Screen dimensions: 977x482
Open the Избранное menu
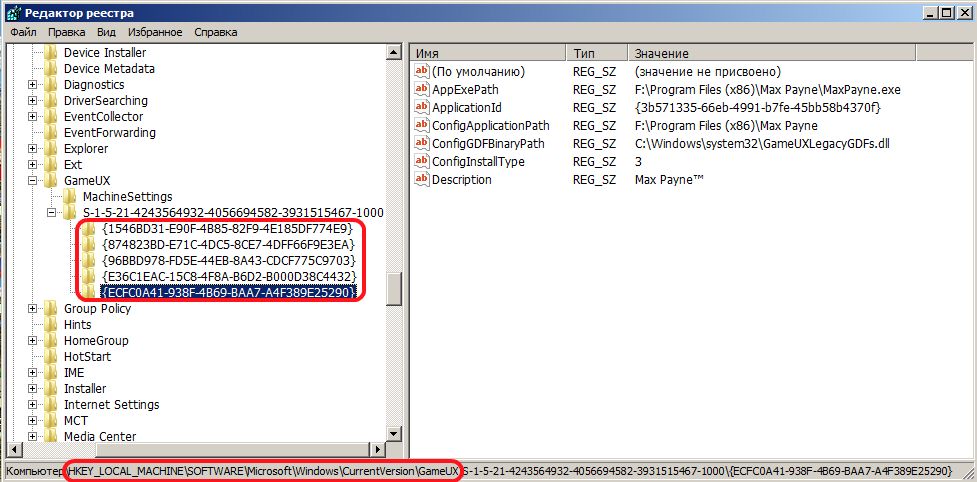(155, 32)
